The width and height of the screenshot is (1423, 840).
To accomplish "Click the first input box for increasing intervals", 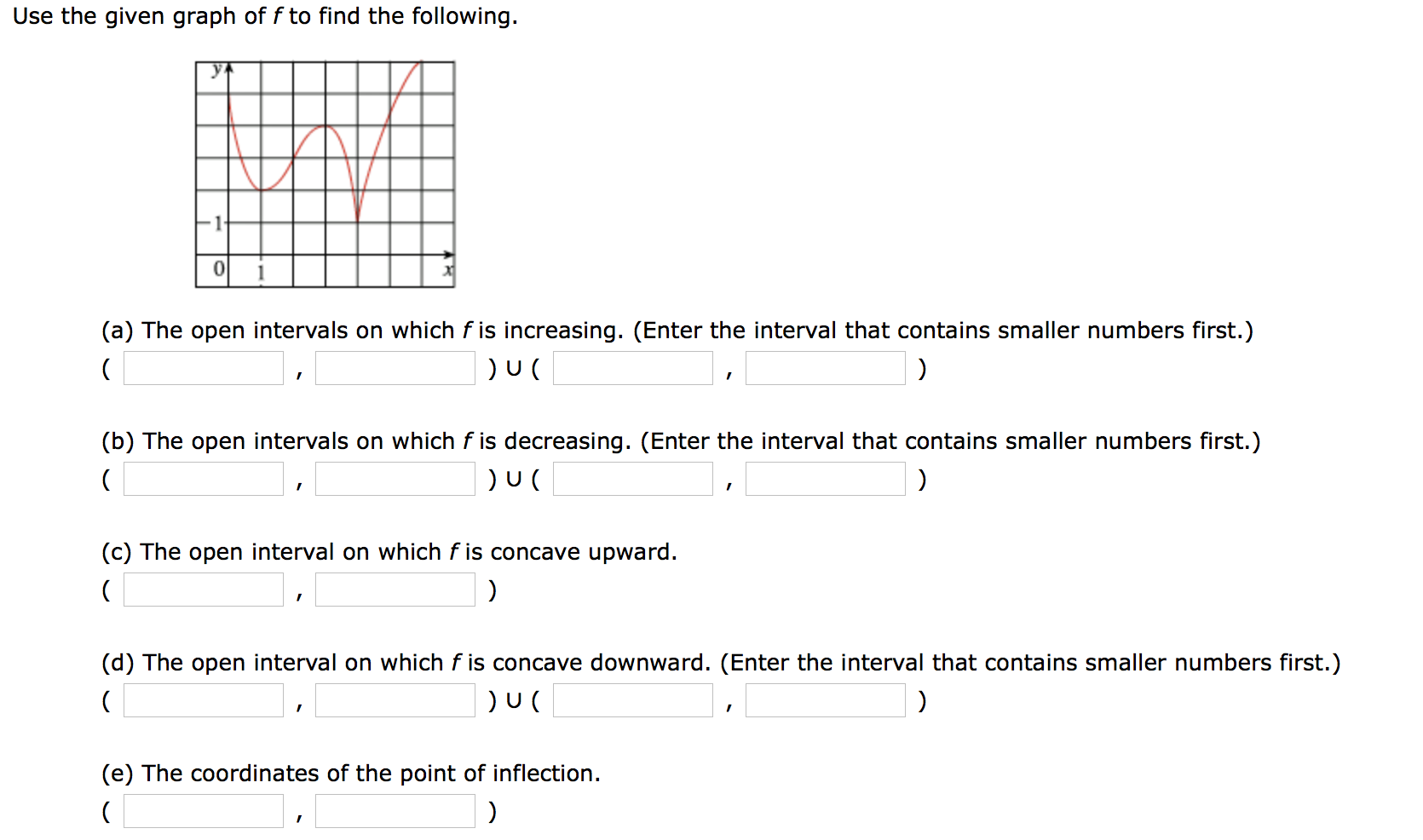I will point(203,368).
